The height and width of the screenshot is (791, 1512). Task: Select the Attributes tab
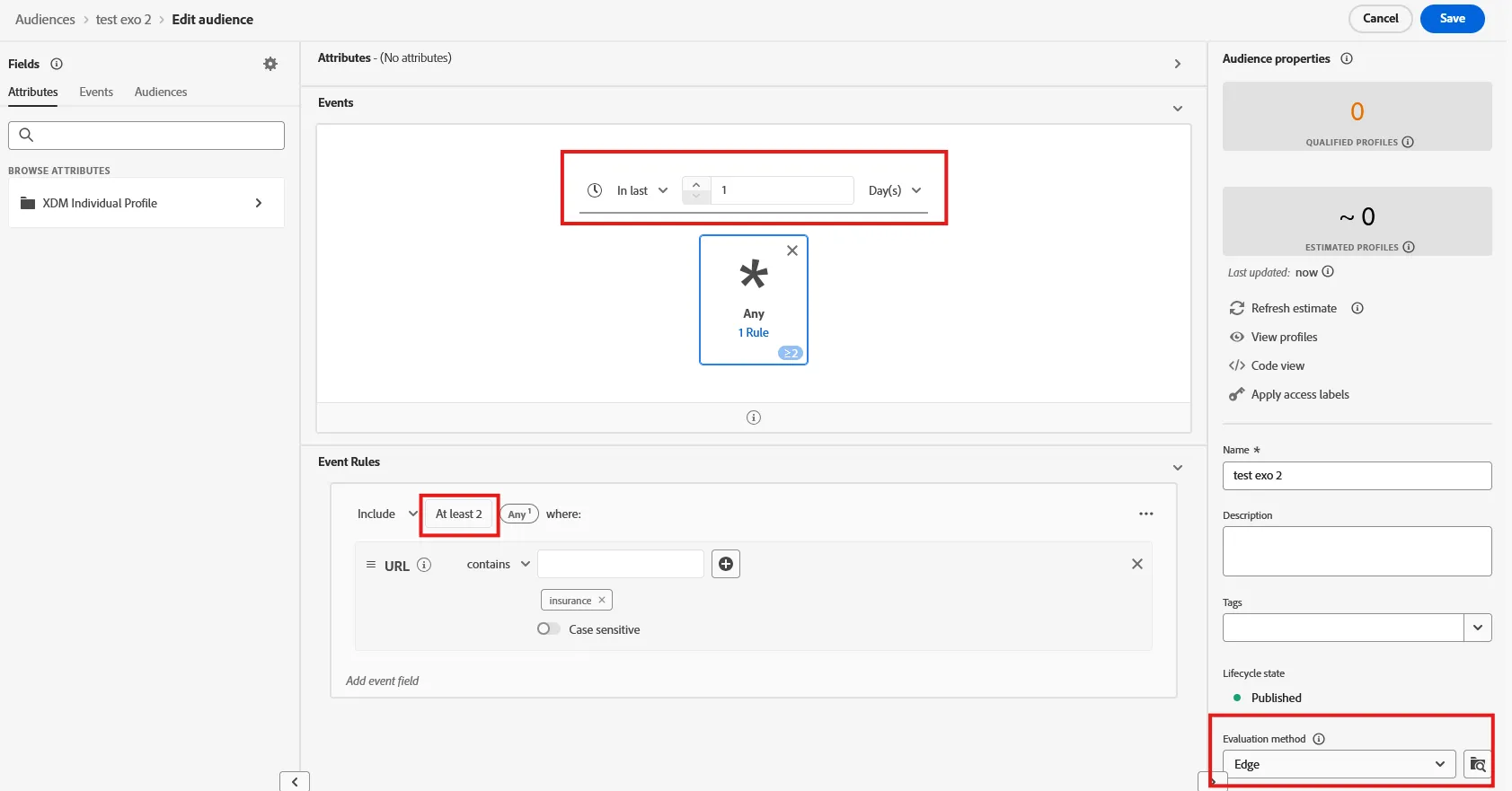pyautogui.click(x=33, y=92)
